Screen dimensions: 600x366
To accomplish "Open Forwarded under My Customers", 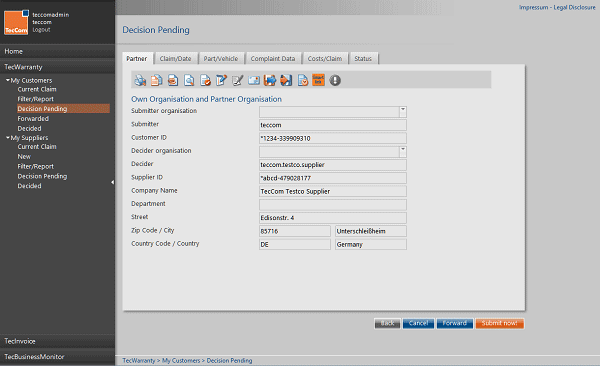I will tap(33, 119).
